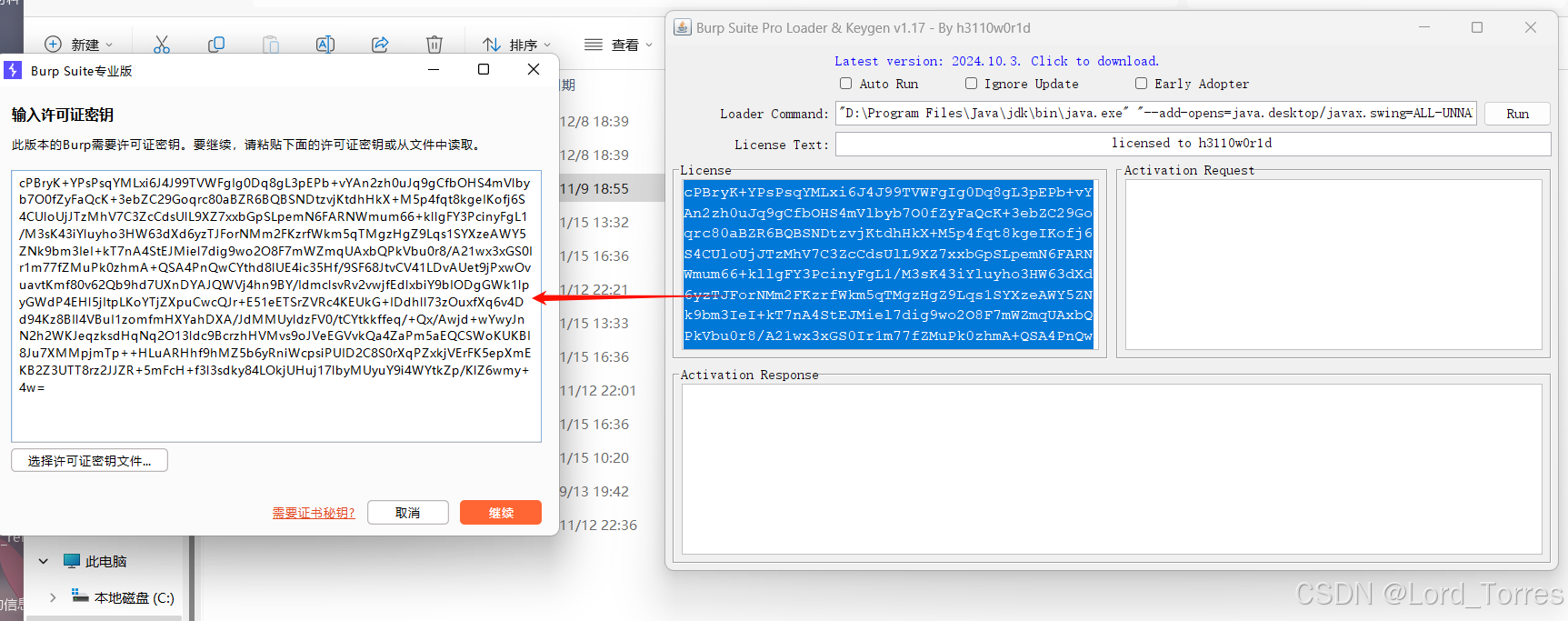Click the Latest version download link
The image size is (1568, 621).
click(x=996, y=61)
